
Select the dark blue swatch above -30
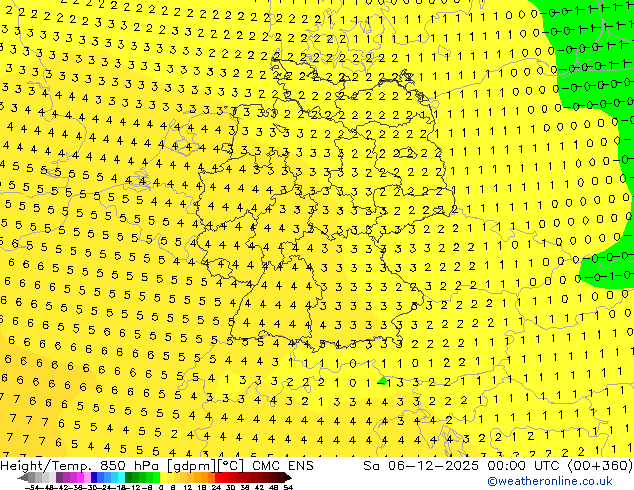[x=94, y=477]
